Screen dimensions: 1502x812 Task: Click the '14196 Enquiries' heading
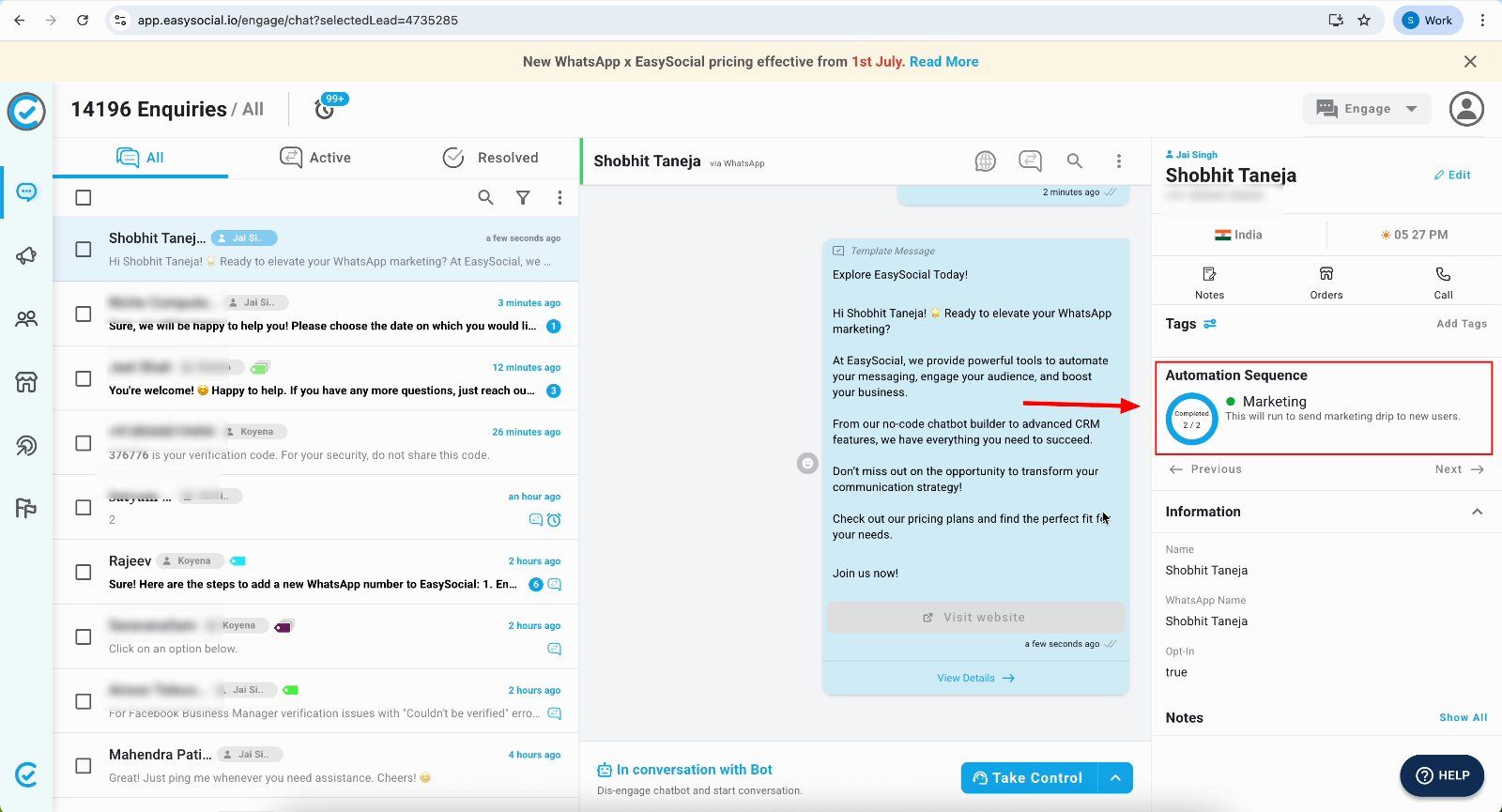coord(148,109)
